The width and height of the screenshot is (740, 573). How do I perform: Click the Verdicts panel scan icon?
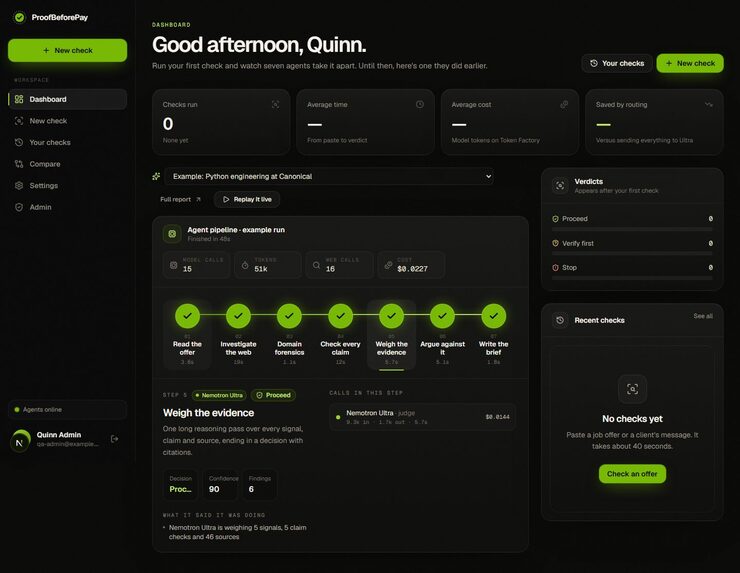point(560,185)
